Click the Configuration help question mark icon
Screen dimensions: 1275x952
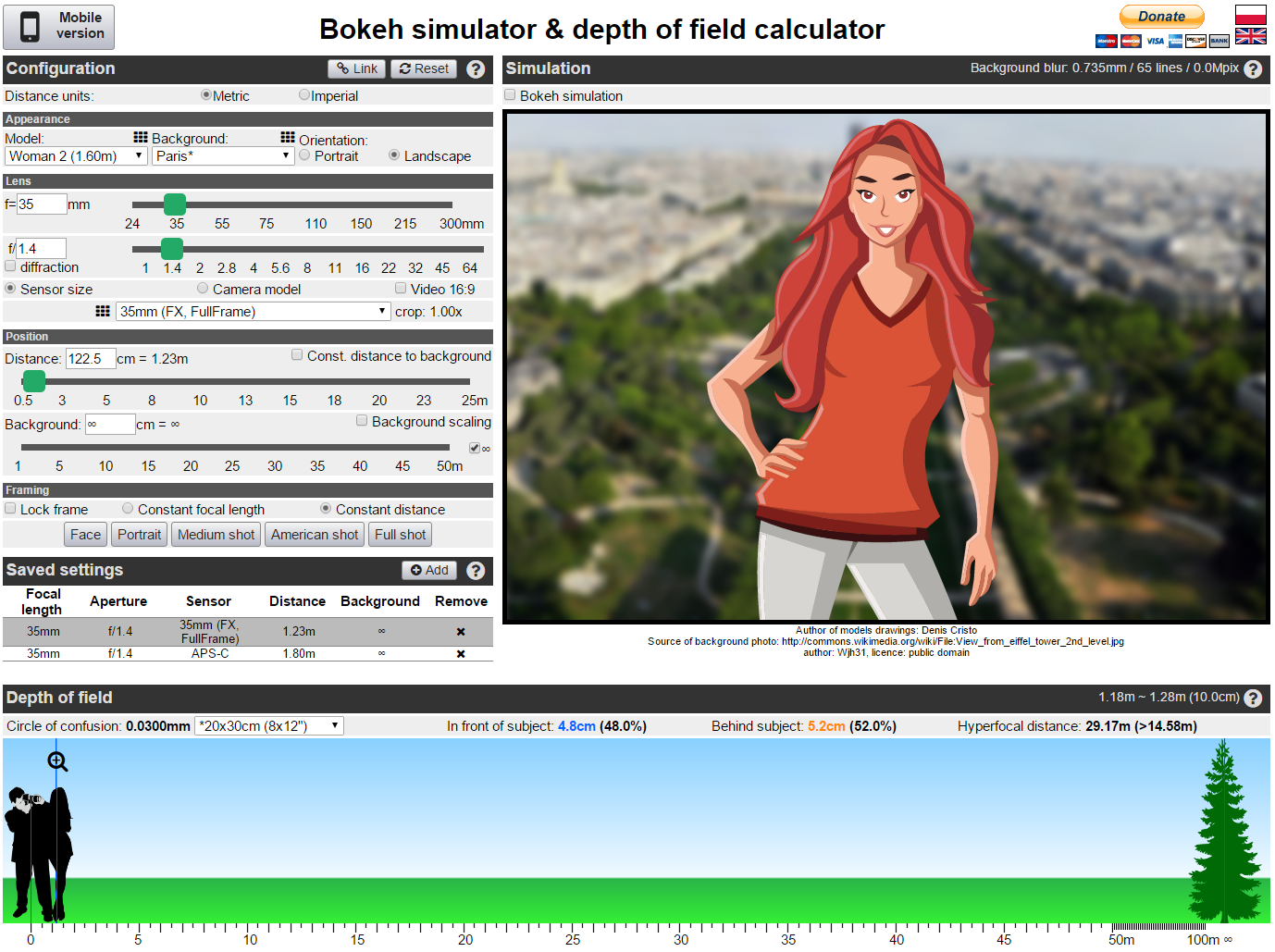(476, 69)
